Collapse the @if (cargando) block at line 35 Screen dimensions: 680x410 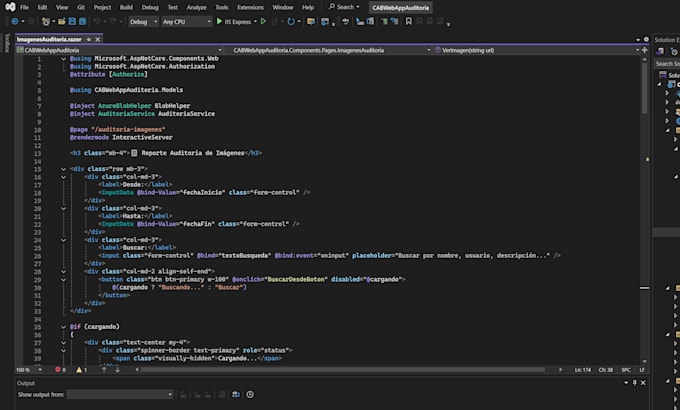coord(63,327)
